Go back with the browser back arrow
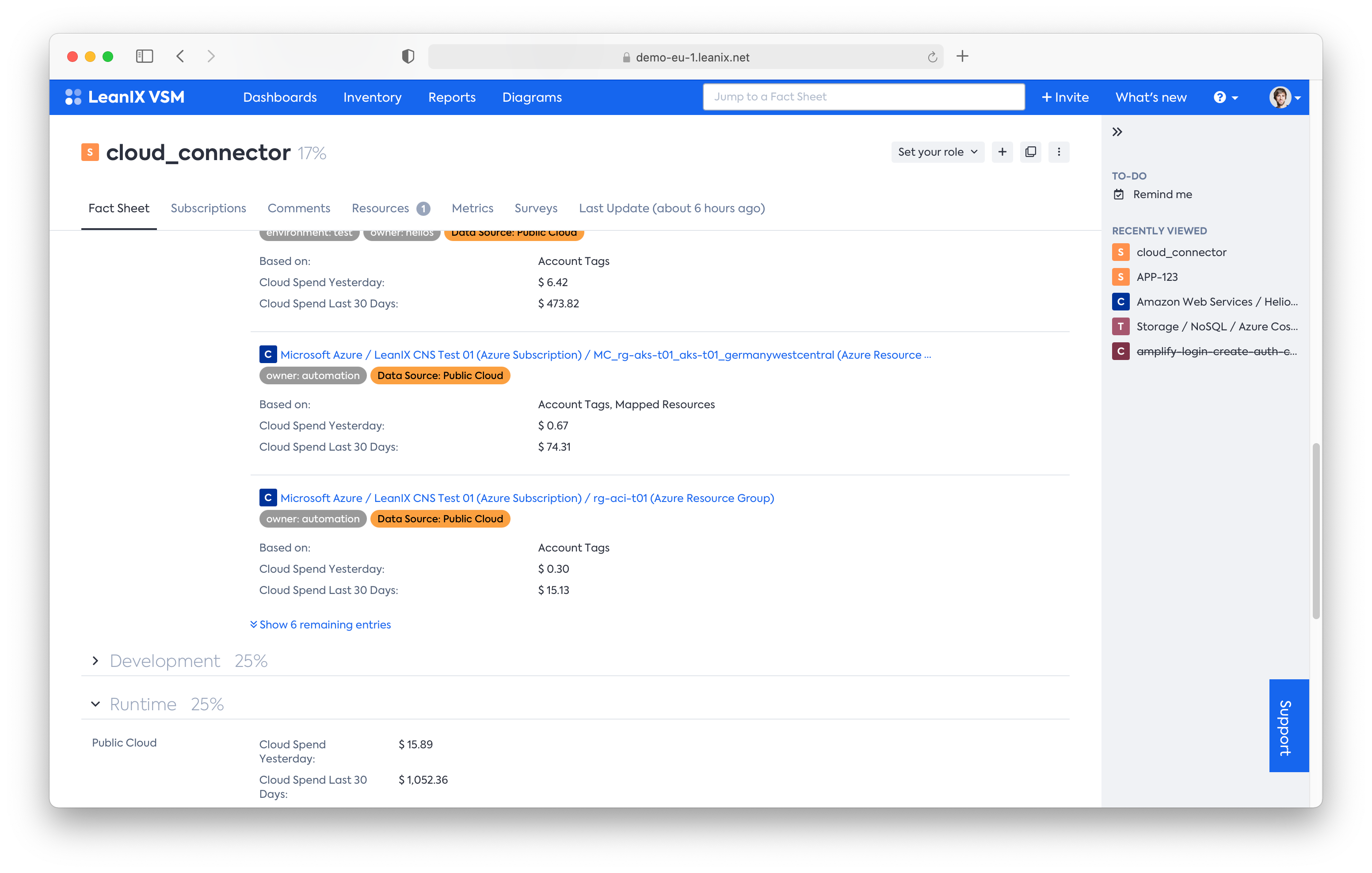Image resolution: width=1372 pixels, height=873 pixels. click(181, 57)
